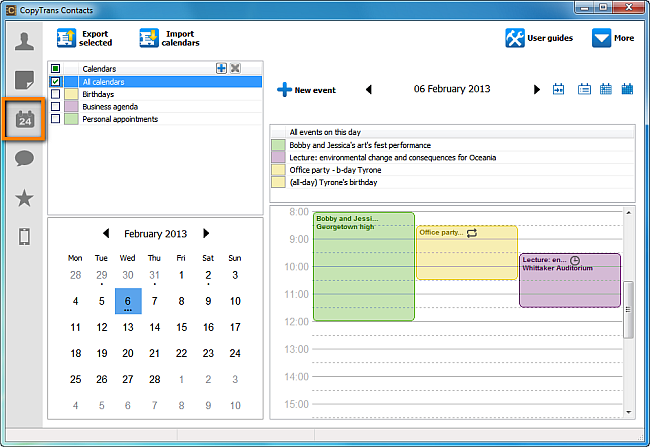Select February 28 in mini calendar
This screenshot has height=447, width=650.
(155, 379)
